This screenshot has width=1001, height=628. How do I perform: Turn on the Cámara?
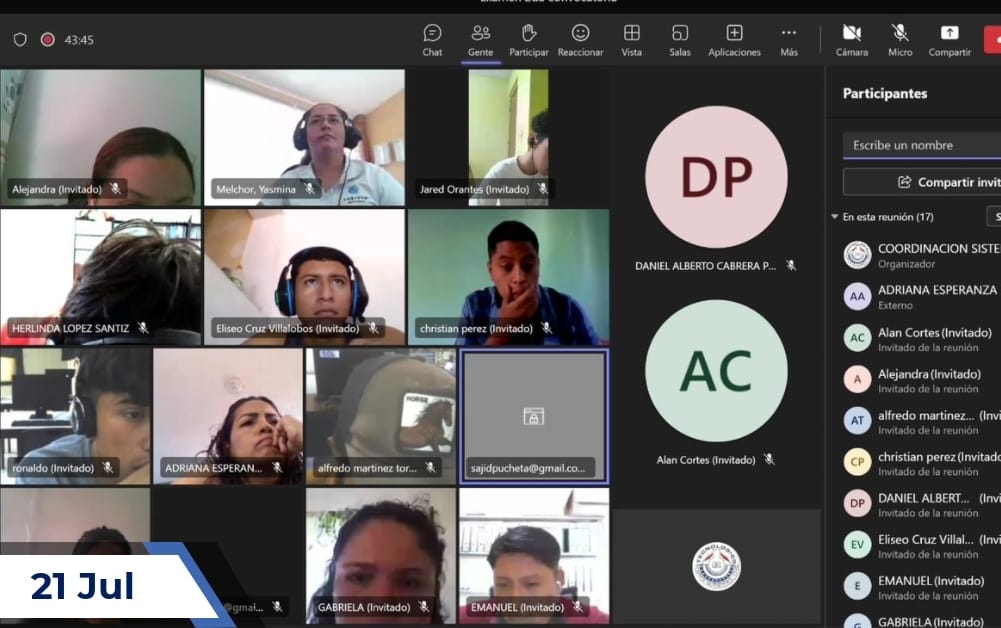(852, 40)
